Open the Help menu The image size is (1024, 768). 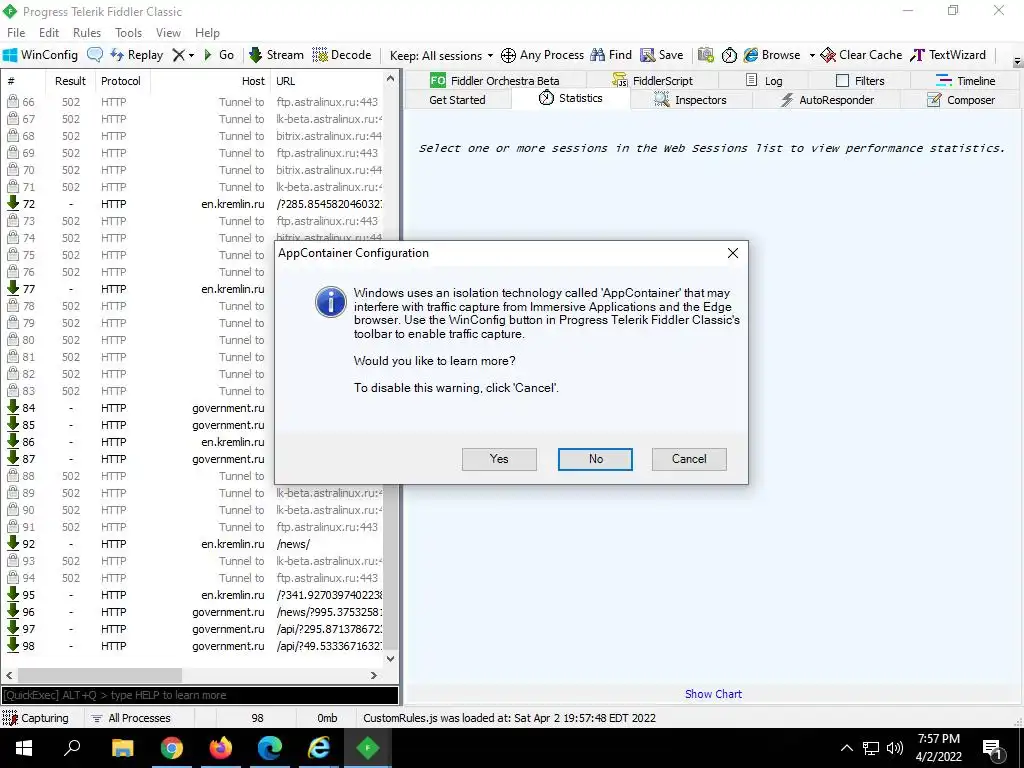(x=207, y=33)
